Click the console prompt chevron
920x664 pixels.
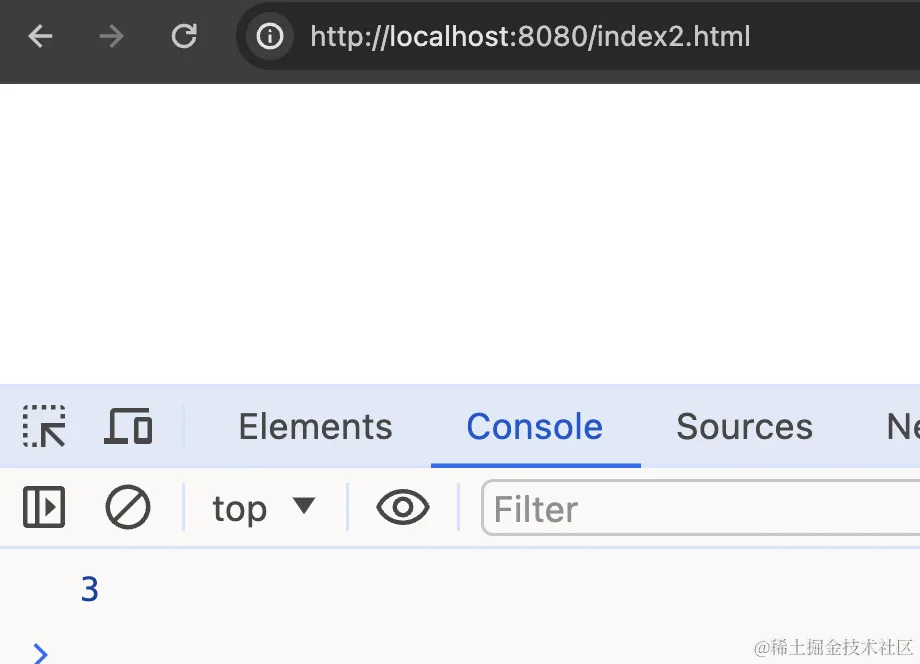pos(40,653)
